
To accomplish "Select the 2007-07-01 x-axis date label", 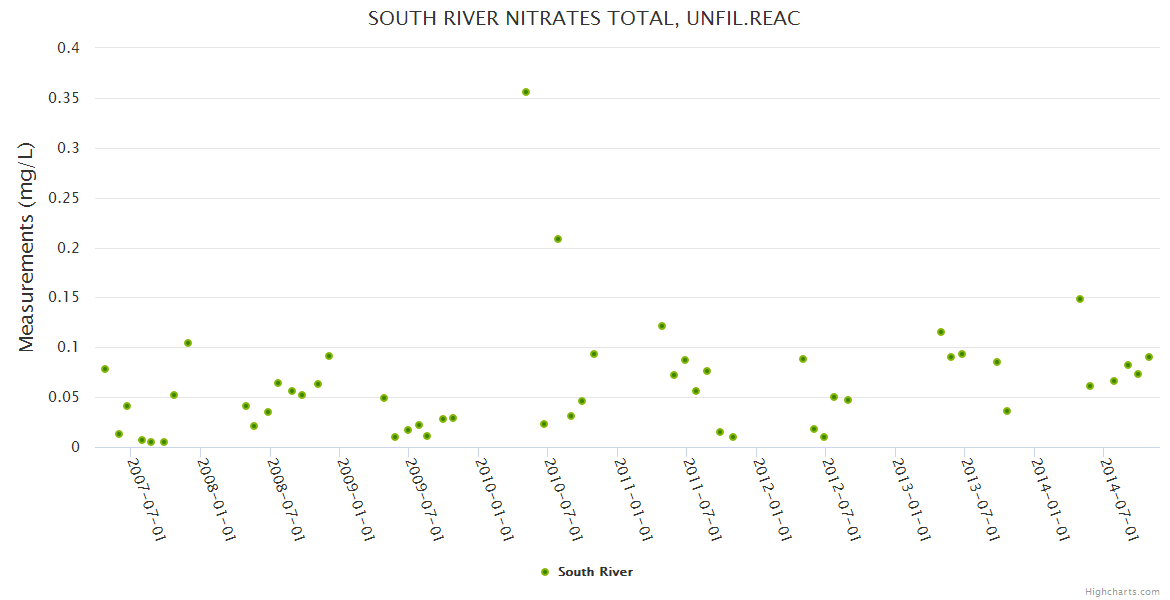I will click(148, 499).
